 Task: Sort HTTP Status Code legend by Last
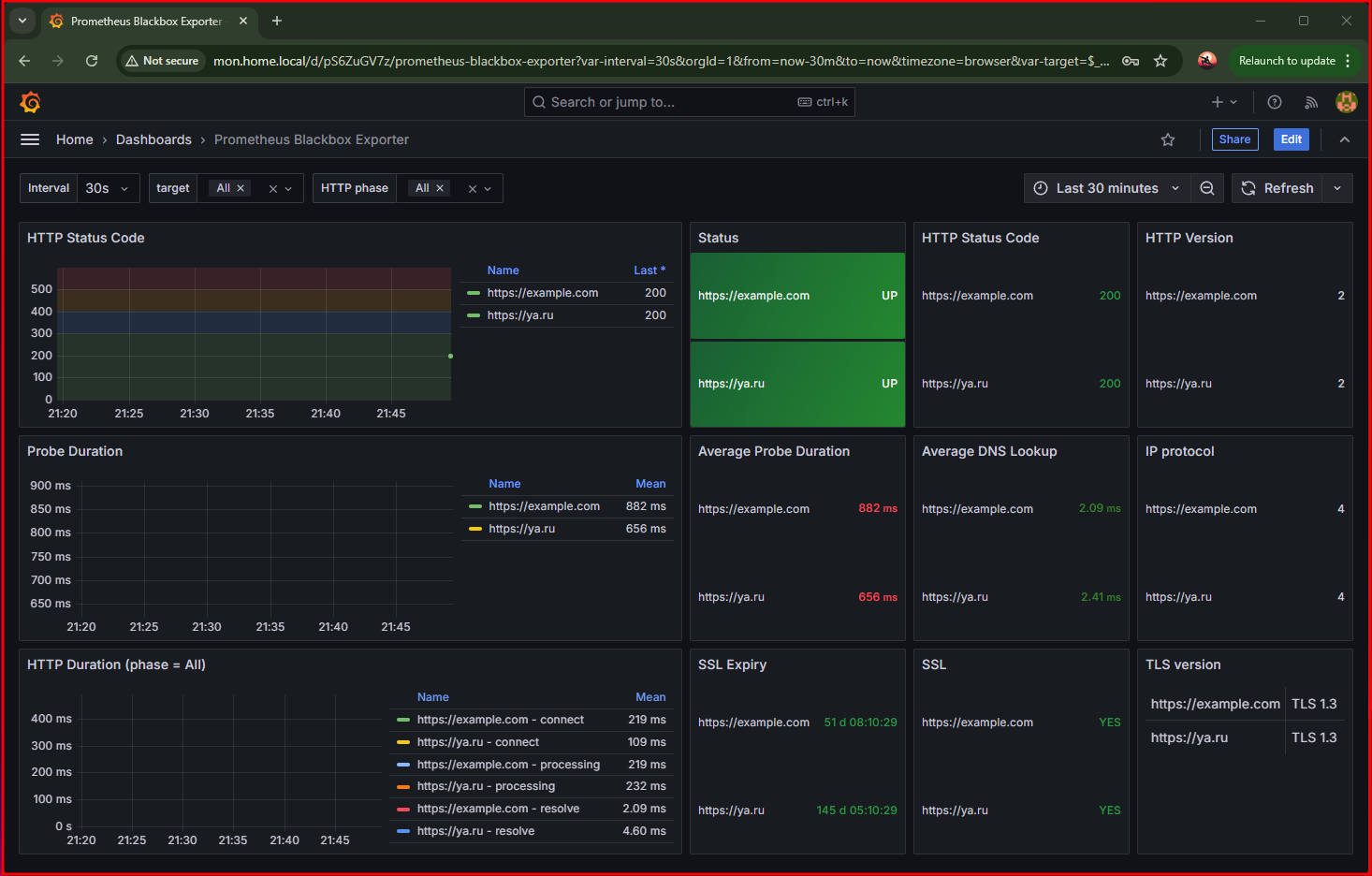[650, 270]
